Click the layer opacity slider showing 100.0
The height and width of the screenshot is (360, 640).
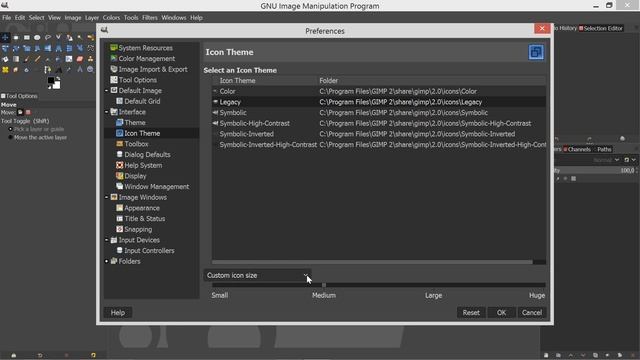point(596,170)
